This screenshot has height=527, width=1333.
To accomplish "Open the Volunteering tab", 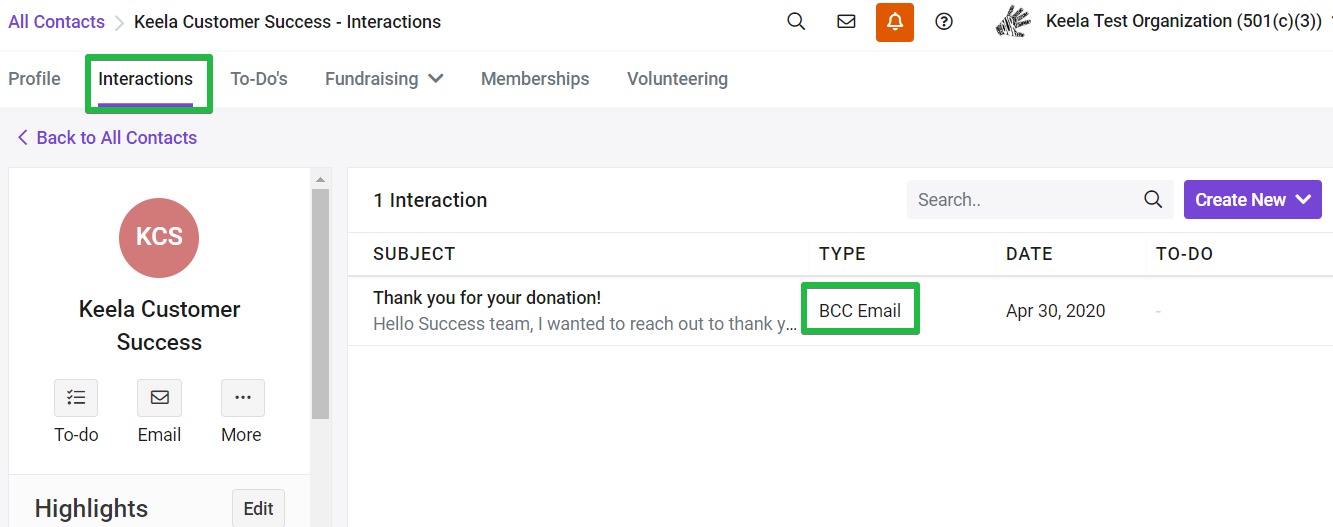I will tap(677, 79).
